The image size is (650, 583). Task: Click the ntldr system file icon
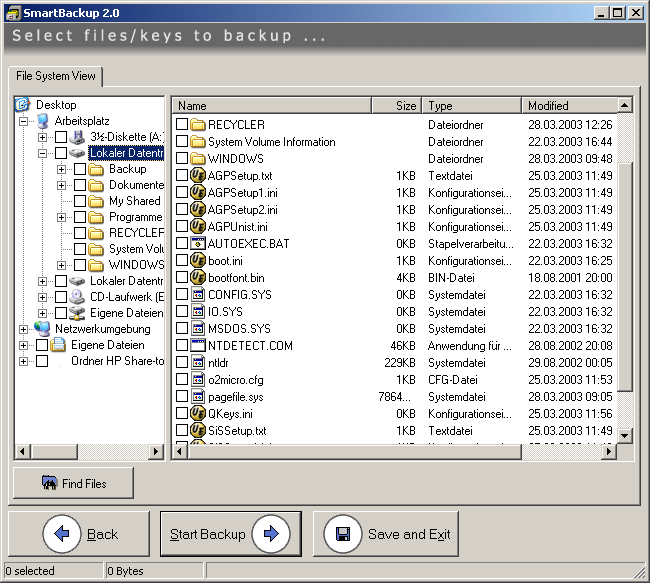[198, 362]
